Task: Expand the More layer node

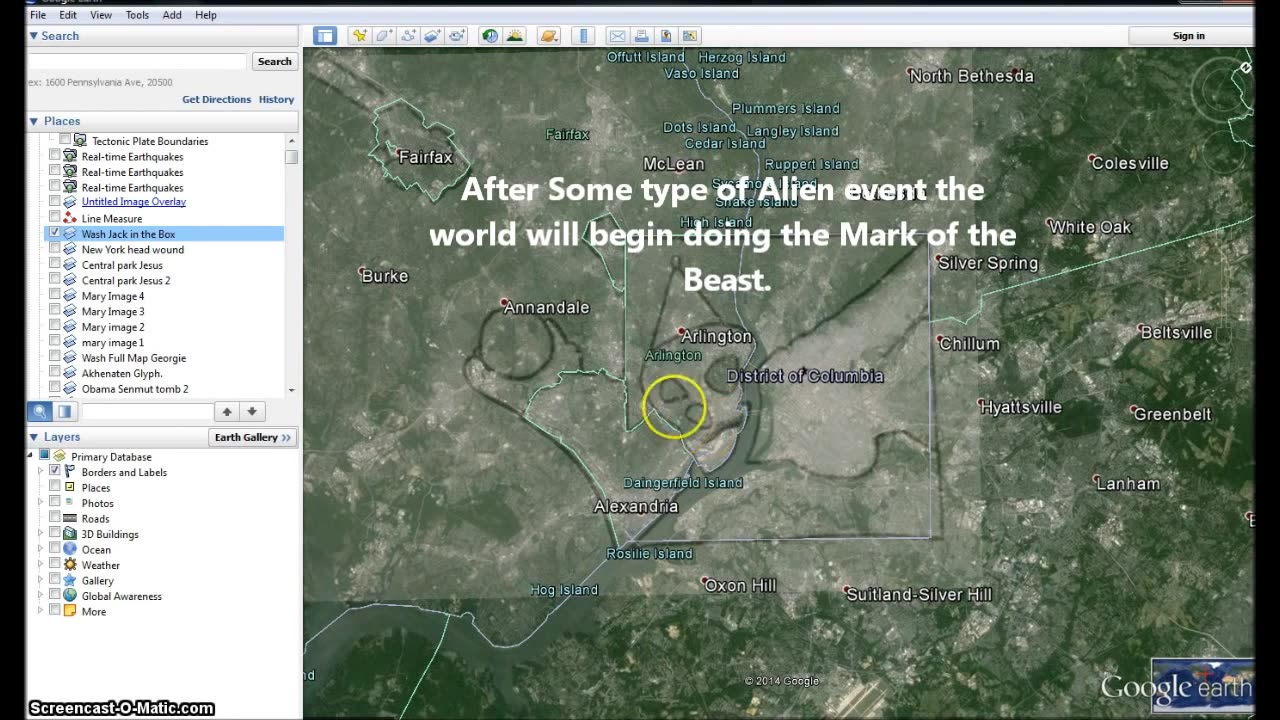Action: pyautogui.click(x=41, y=611)
